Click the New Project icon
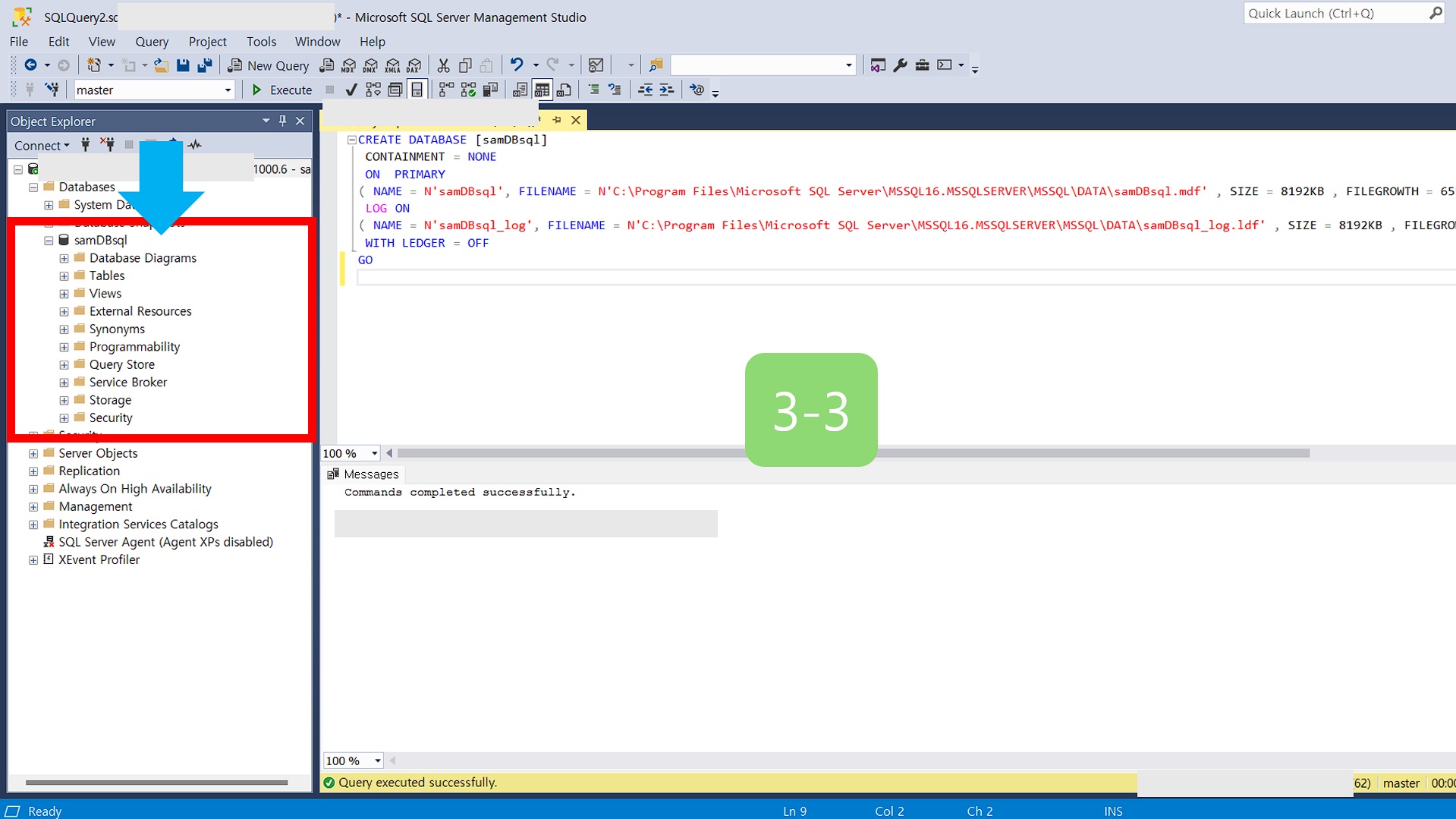 (94, 65)
